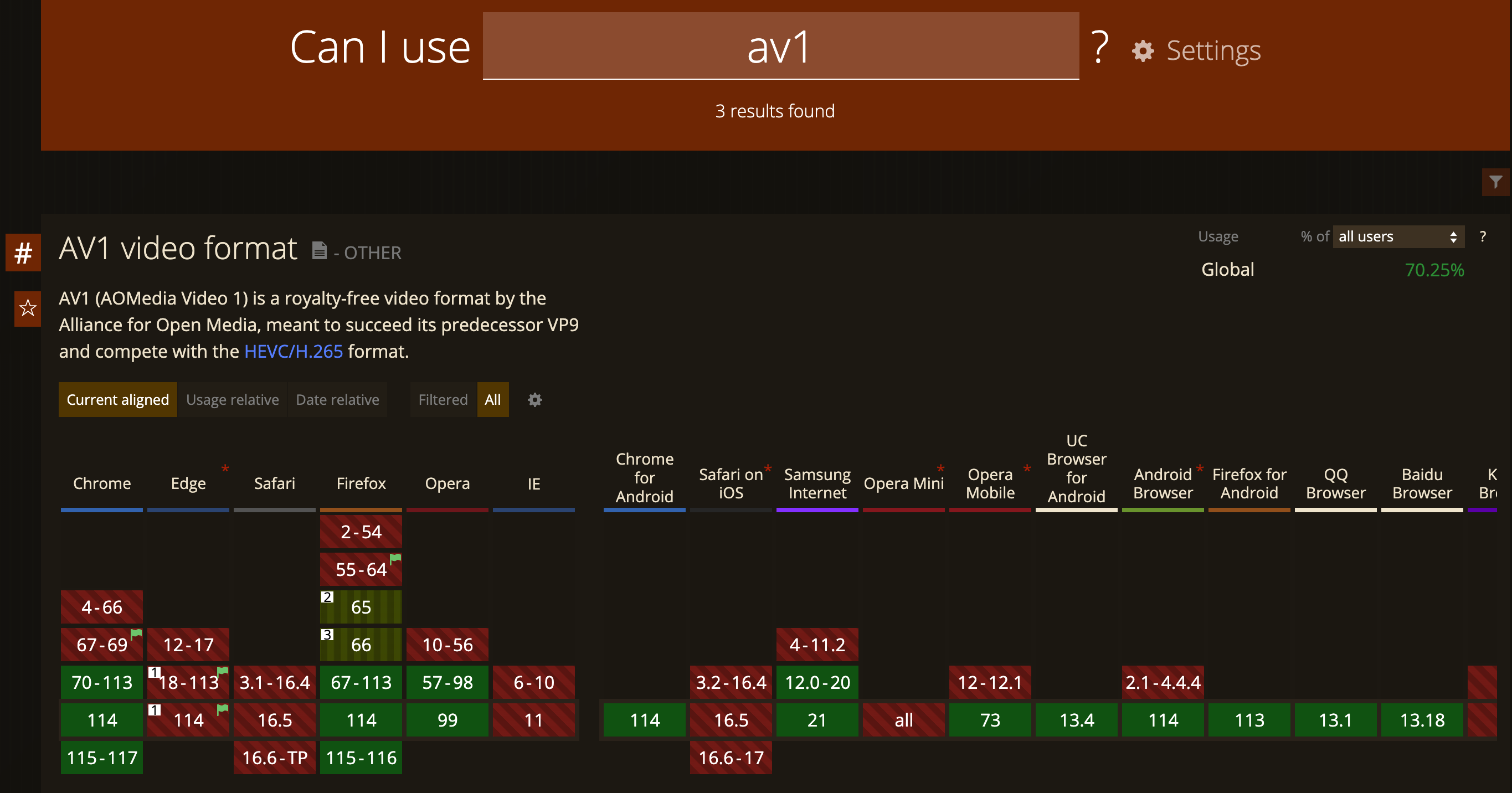Click the Opera column header
Viewport: 1512px width, 793px height.
448,483
